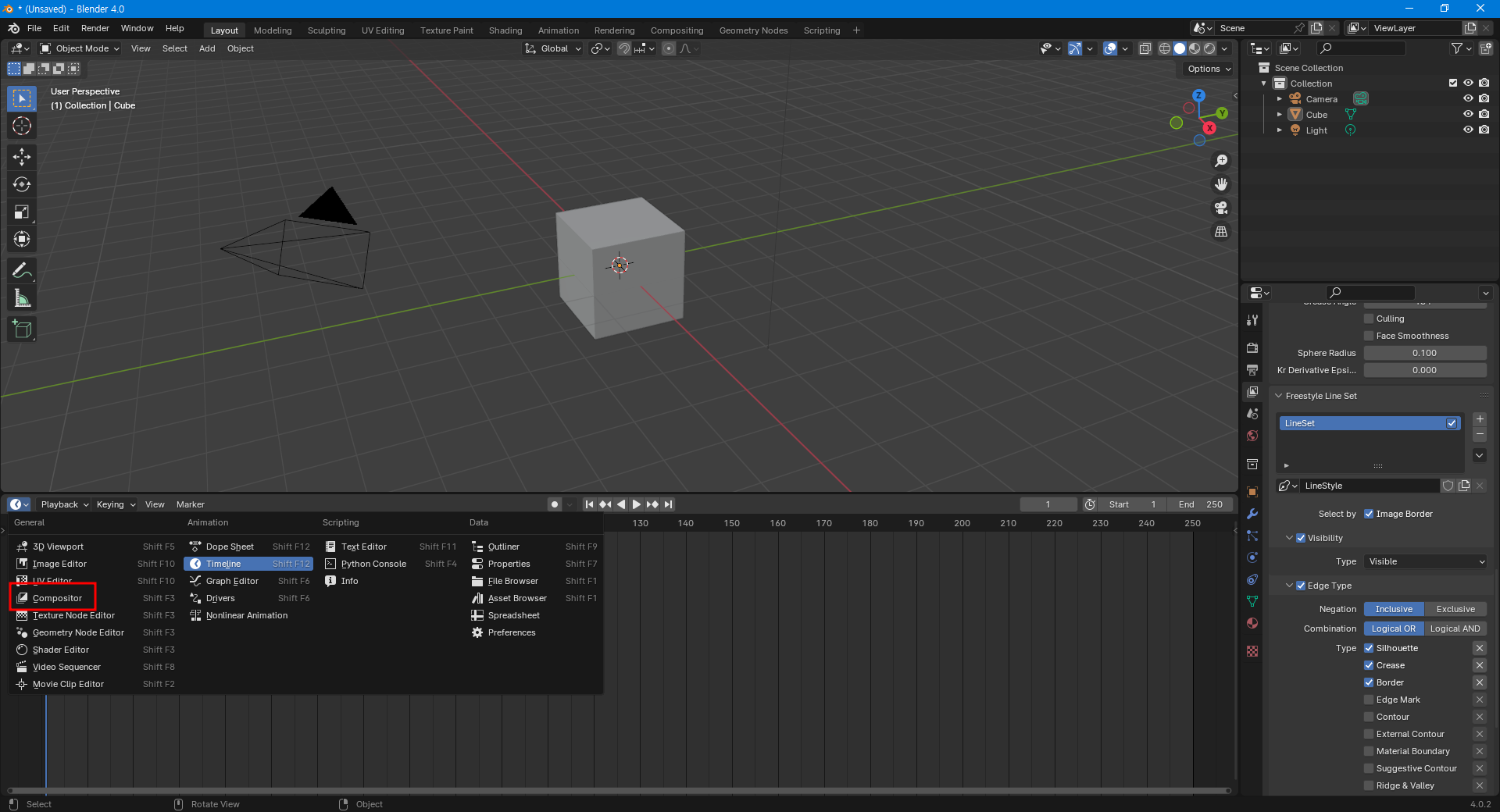Open the Scene properties tab
The image size is (1500, 812).
[1252, 414]
